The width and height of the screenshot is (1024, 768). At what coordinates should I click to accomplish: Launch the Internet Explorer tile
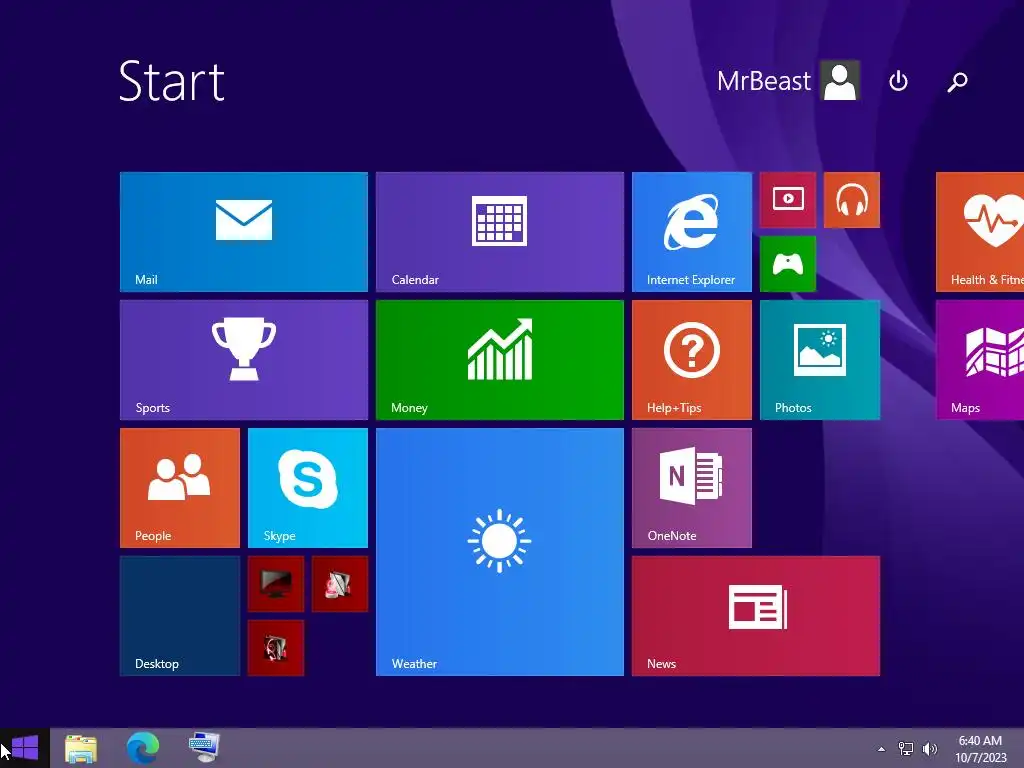point(692,232)
